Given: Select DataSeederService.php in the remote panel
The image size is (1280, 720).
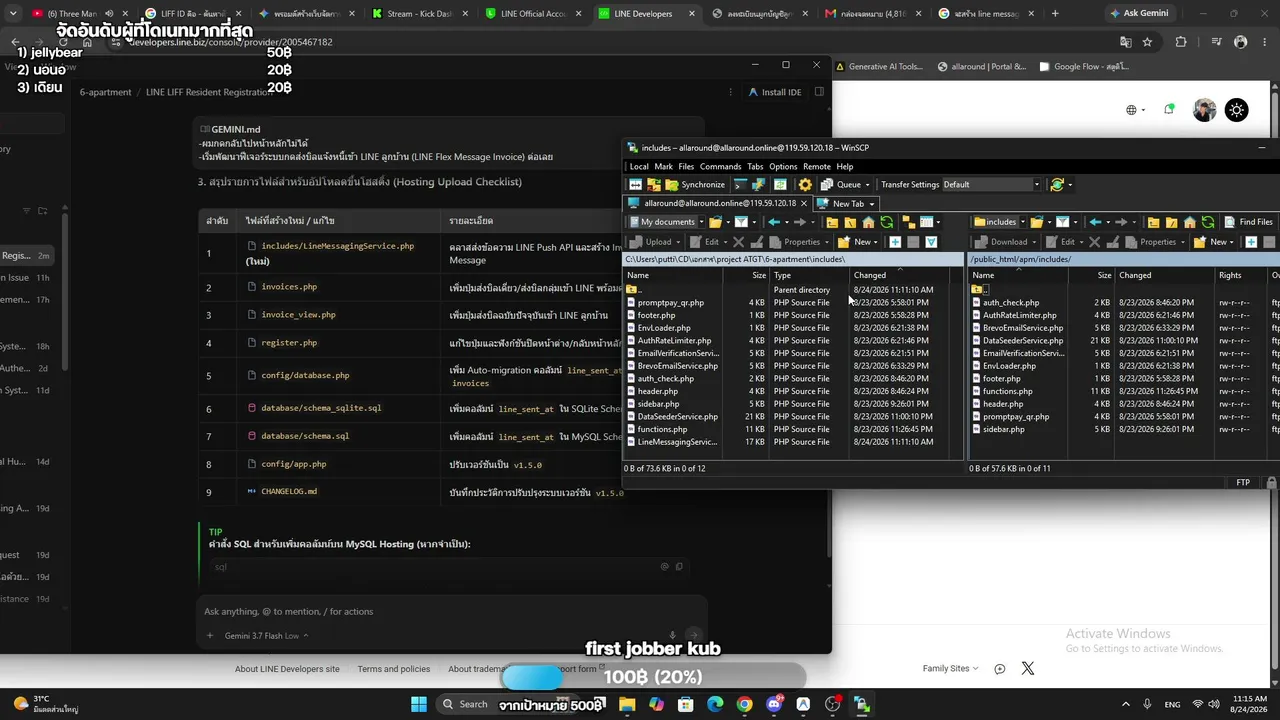Looking at the screenshot, I should 1022,340.
